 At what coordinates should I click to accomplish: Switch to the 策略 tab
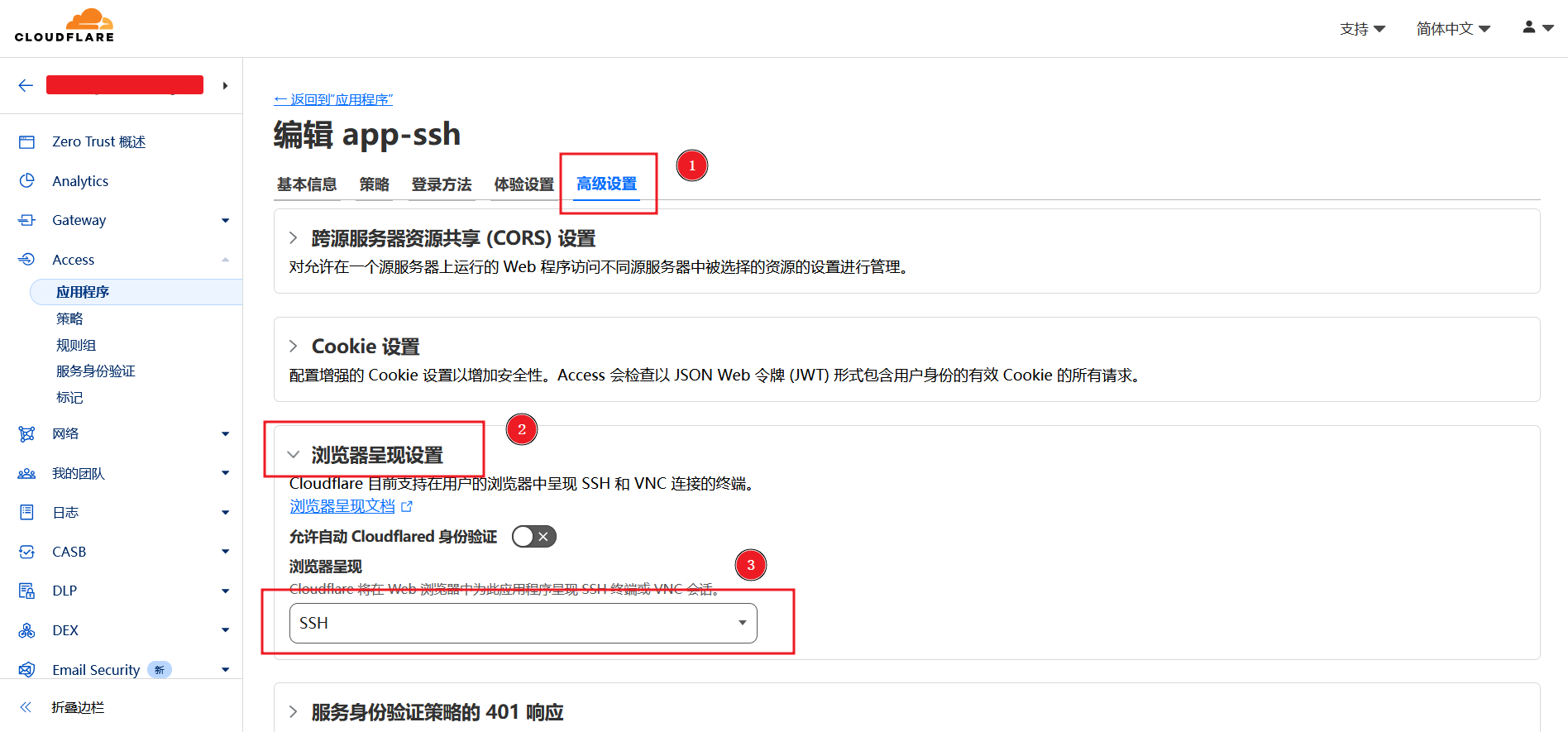point(374,184)
